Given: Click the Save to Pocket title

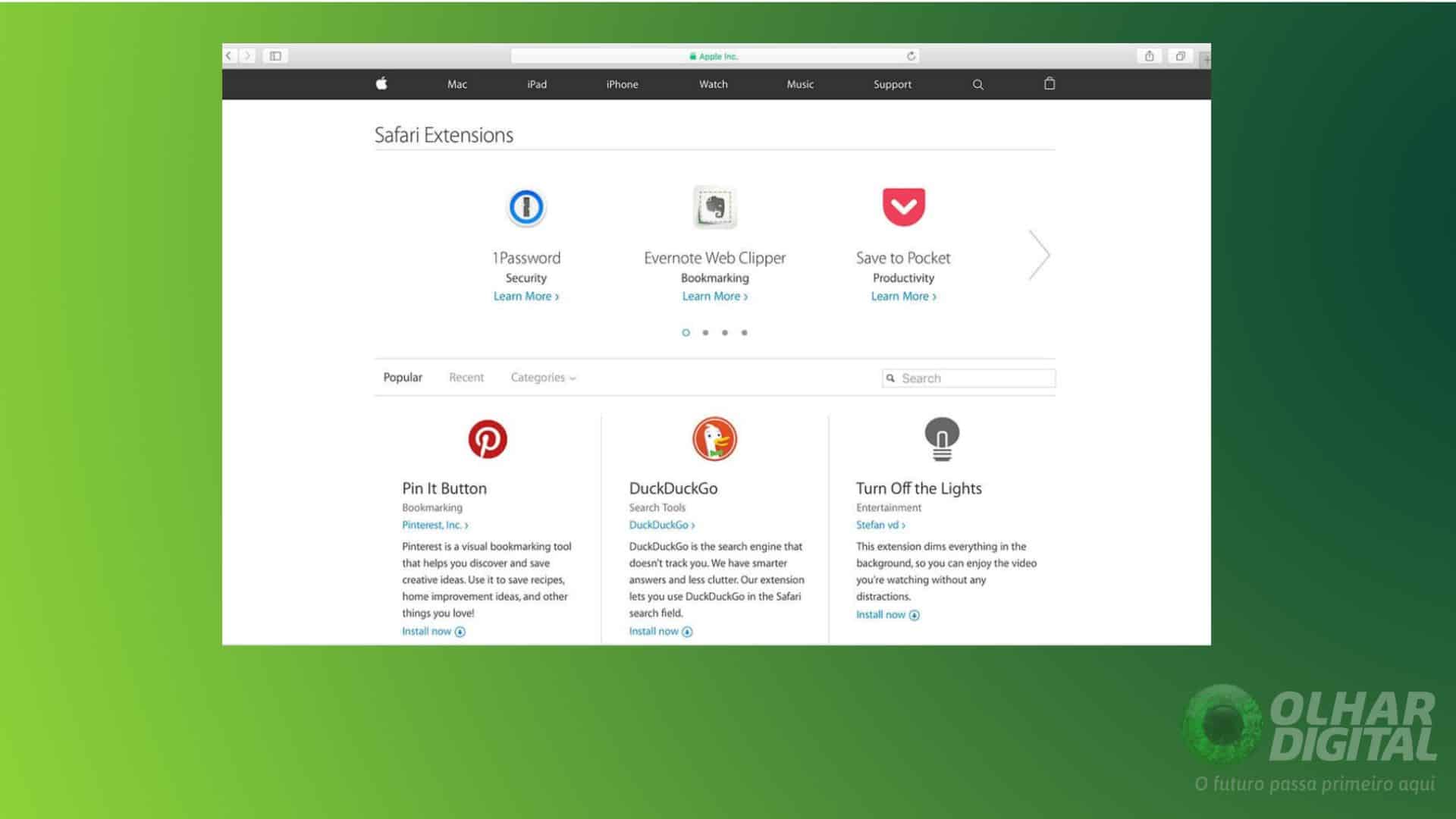Looking at the screenshot, I should coord(903,258).
